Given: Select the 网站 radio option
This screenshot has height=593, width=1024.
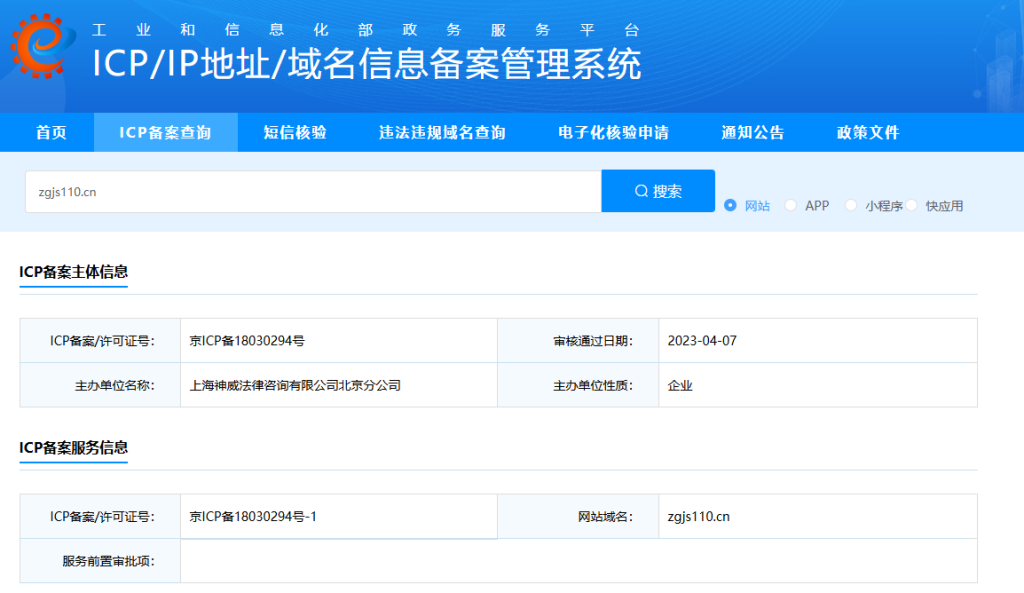Looking at the screenshot, I should coord(730,205).
